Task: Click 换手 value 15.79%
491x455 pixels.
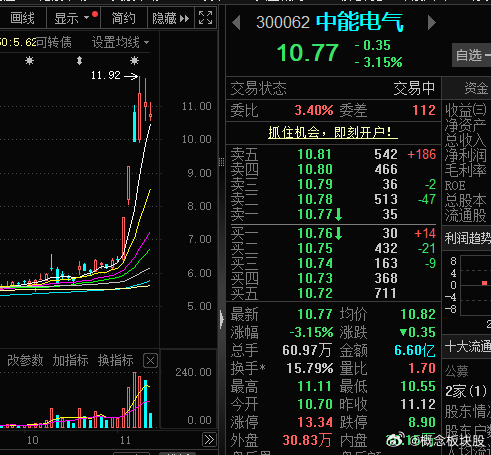Action: point(310,368)
